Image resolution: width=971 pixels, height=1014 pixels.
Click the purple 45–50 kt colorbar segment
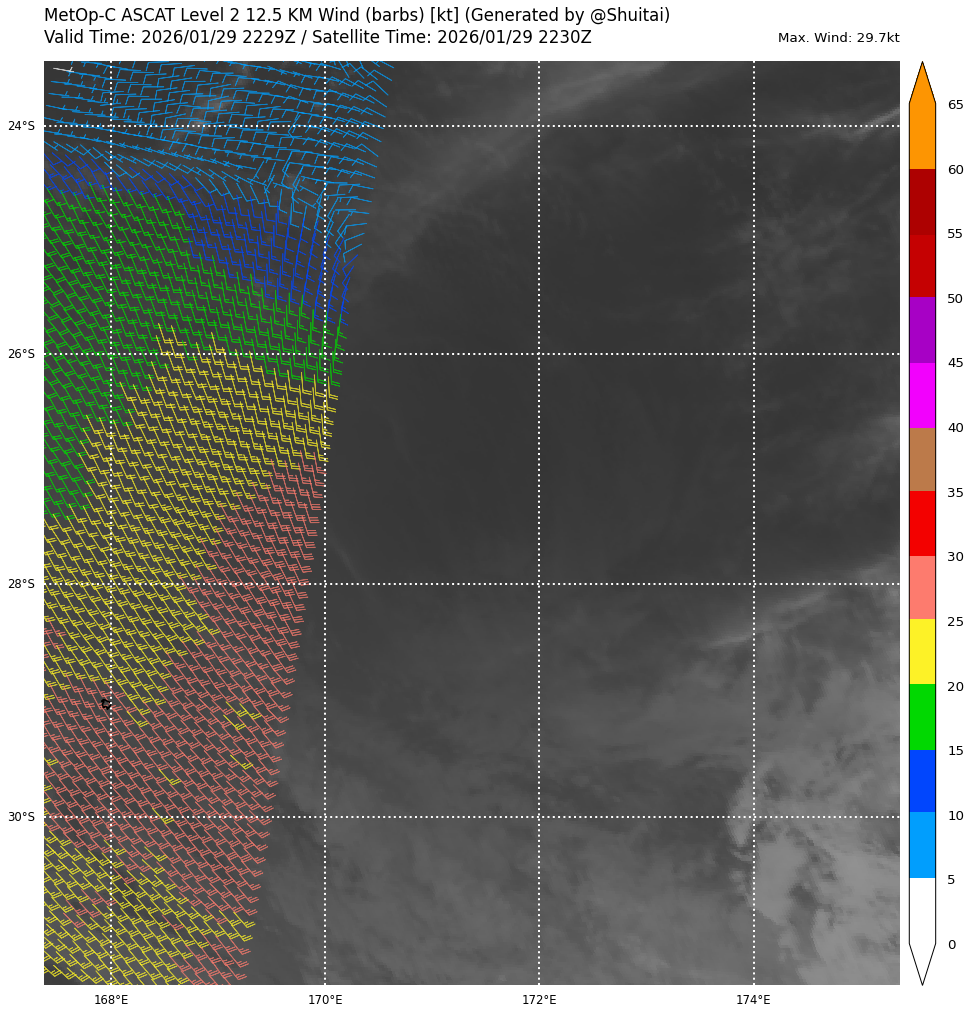922,330
